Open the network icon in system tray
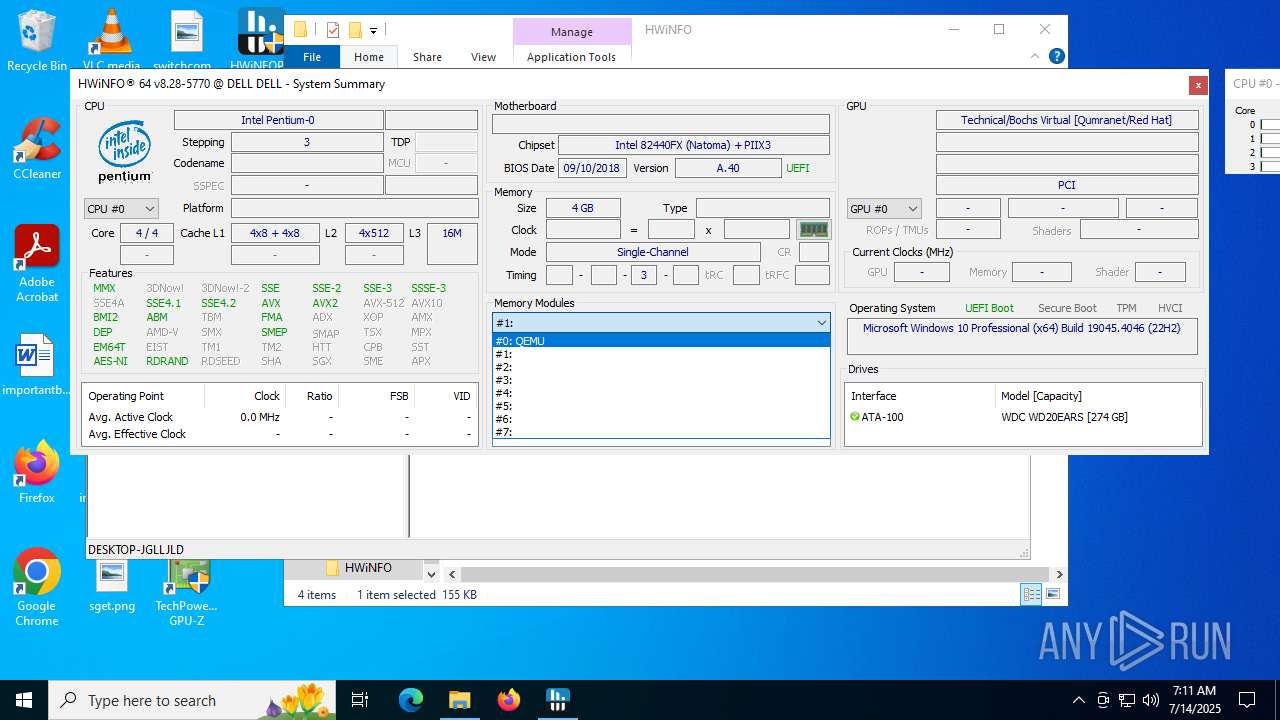The width and height of the screenshot is (1280, 720). pos(1126,700)
